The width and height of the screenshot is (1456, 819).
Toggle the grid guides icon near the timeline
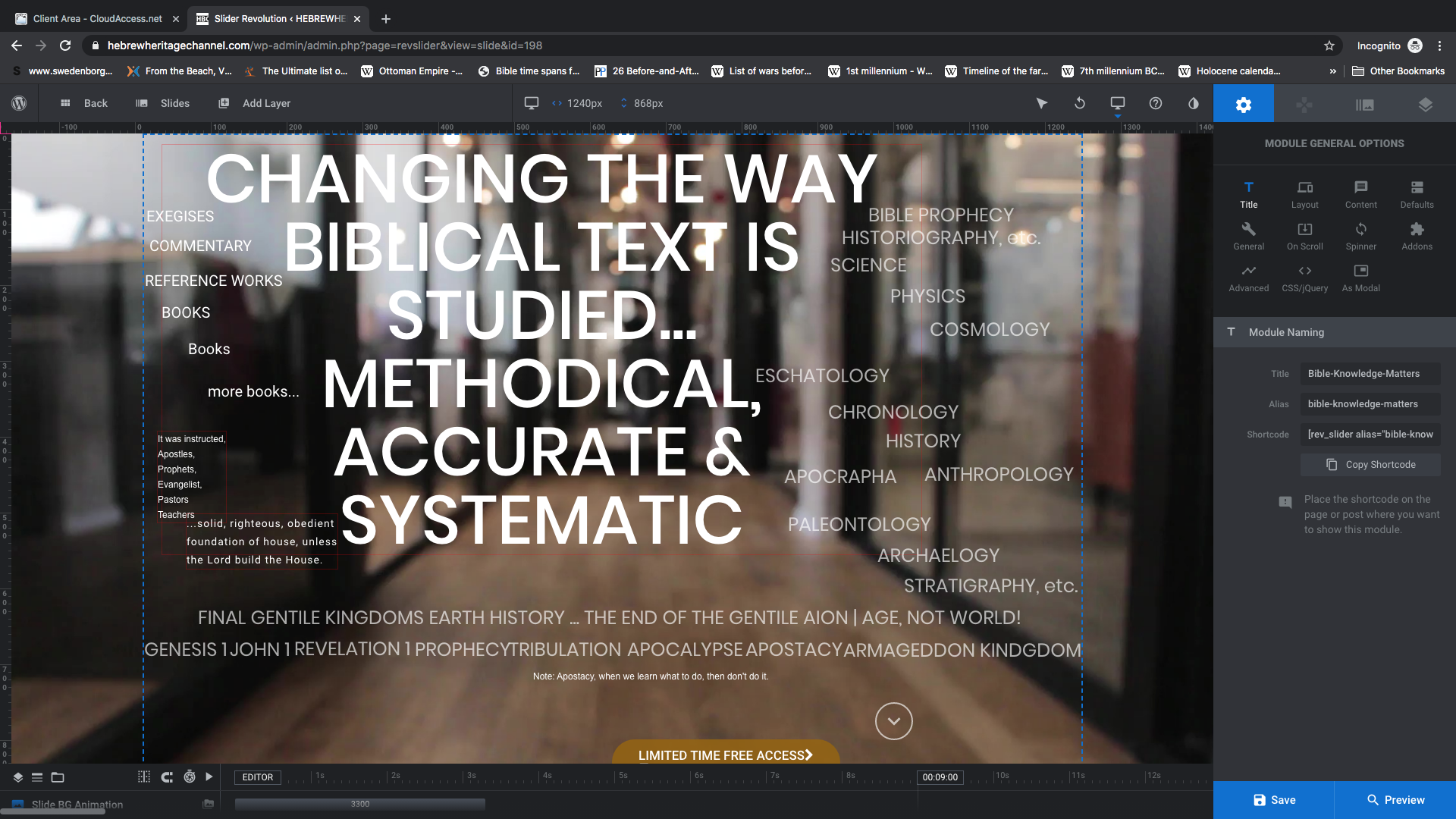[x=143, y=777]
